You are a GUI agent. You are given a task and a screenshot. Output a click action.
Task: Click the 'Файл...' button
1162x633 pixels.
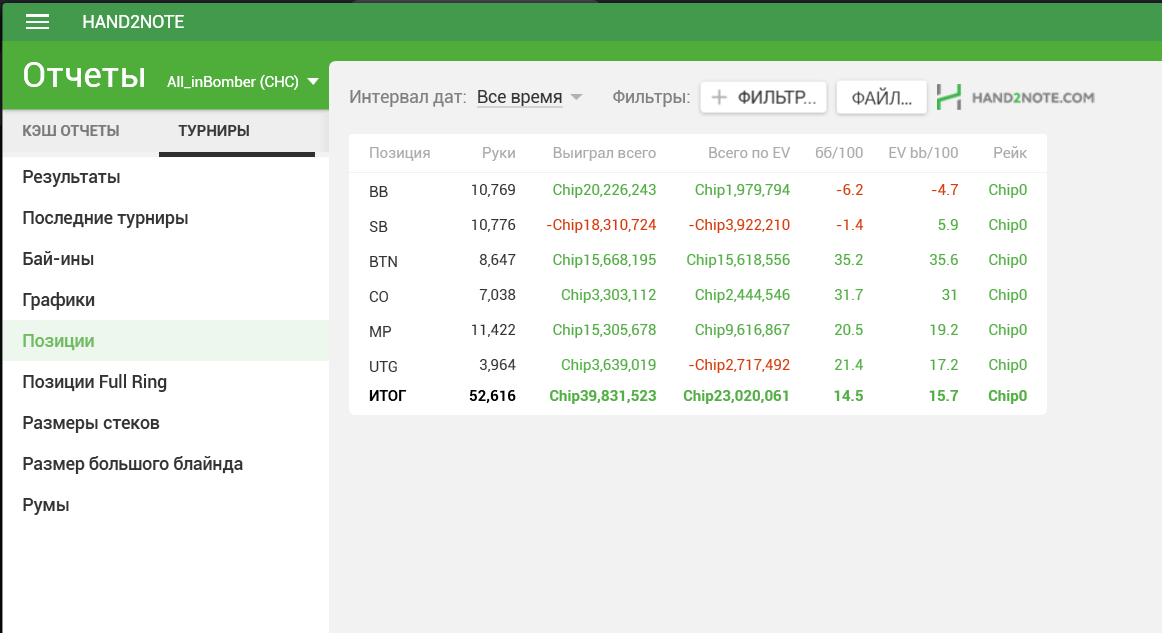pyautogui.click(x=881, y=97)
